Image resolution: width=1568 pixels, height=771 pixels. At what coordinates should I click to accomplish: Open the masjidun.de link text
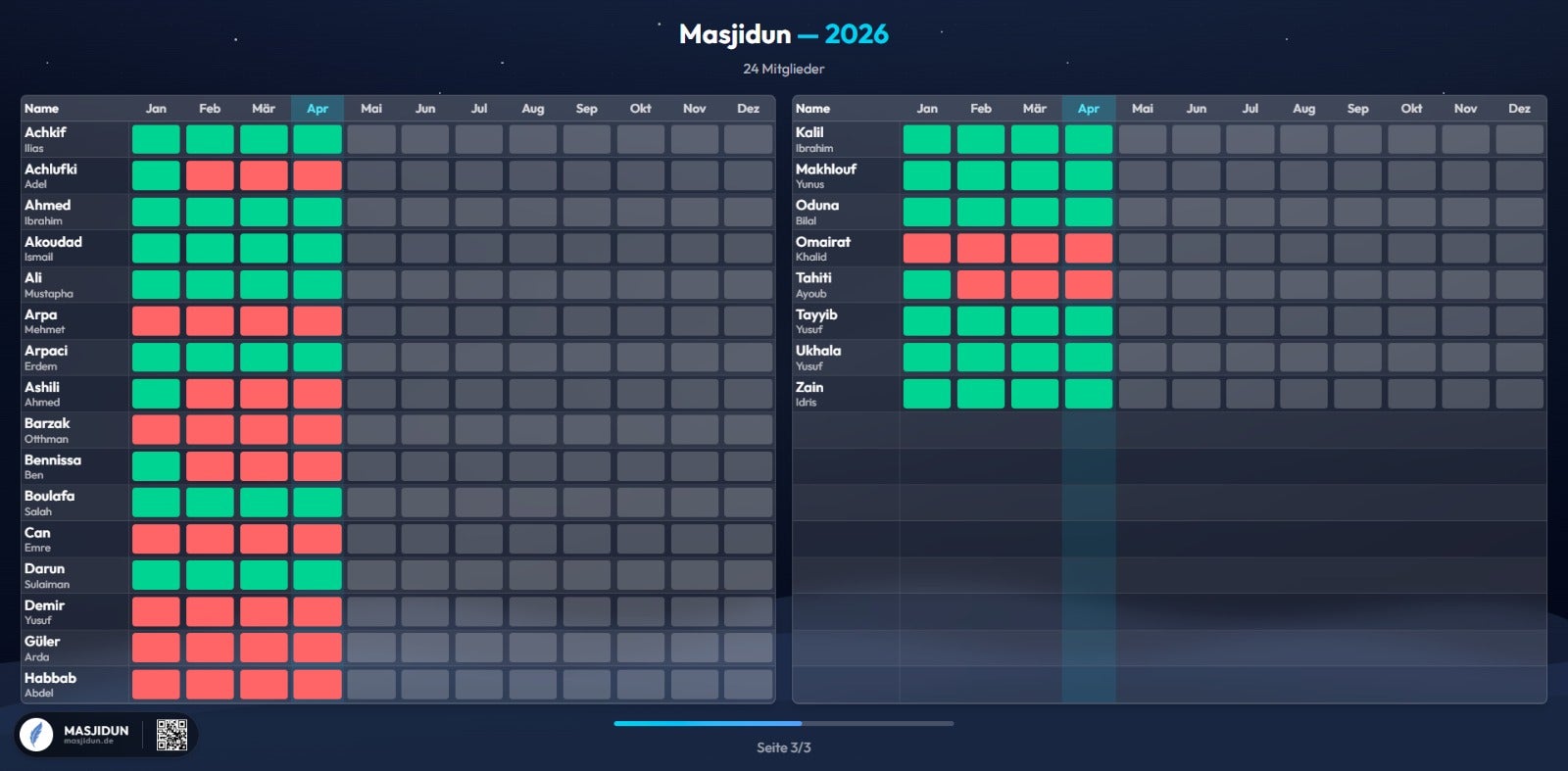pyautogui.click(x=88, y=742)
